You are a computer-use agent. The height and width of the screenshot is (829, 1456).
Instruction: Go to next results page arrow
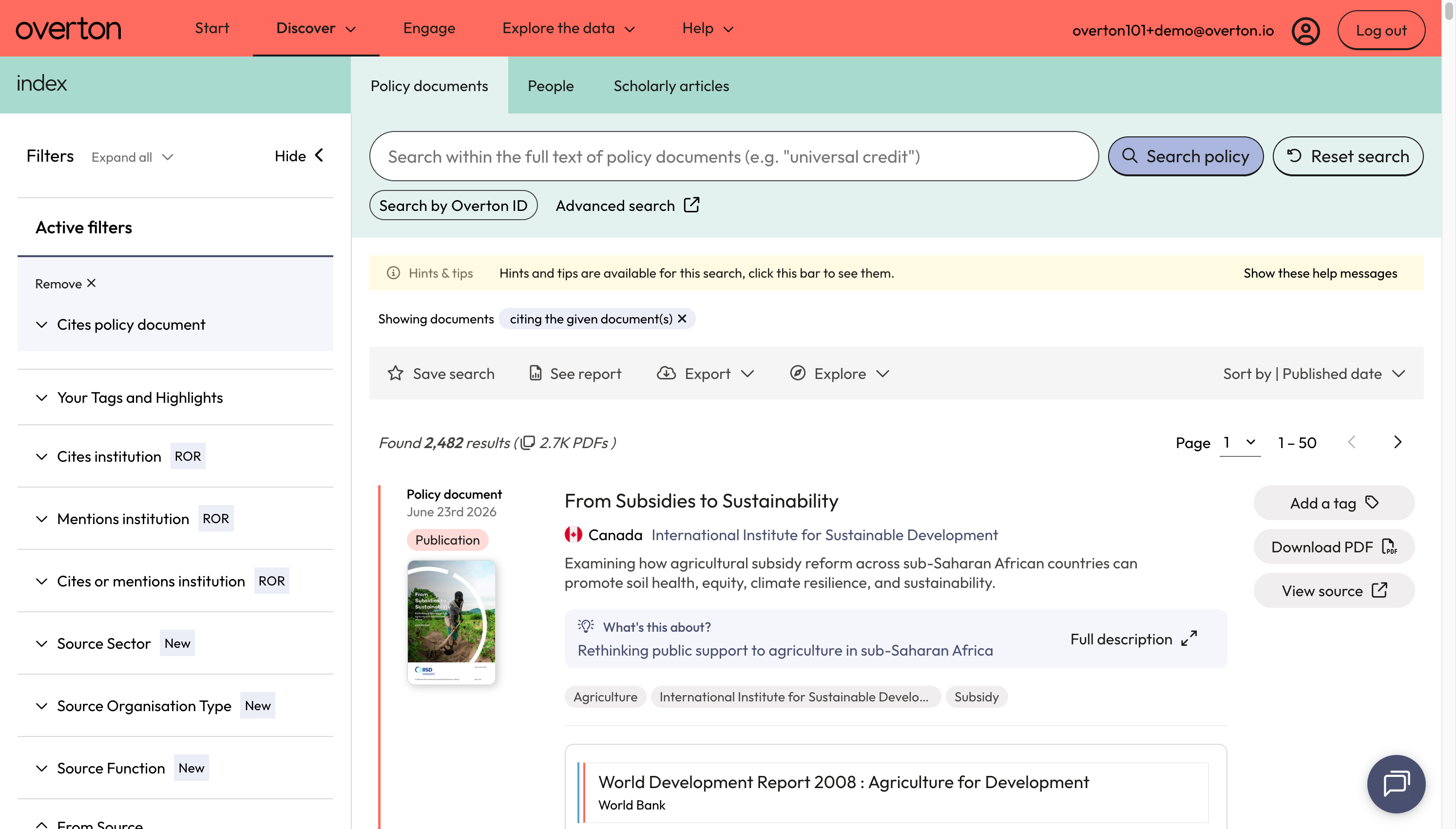tap(1398, 442)
